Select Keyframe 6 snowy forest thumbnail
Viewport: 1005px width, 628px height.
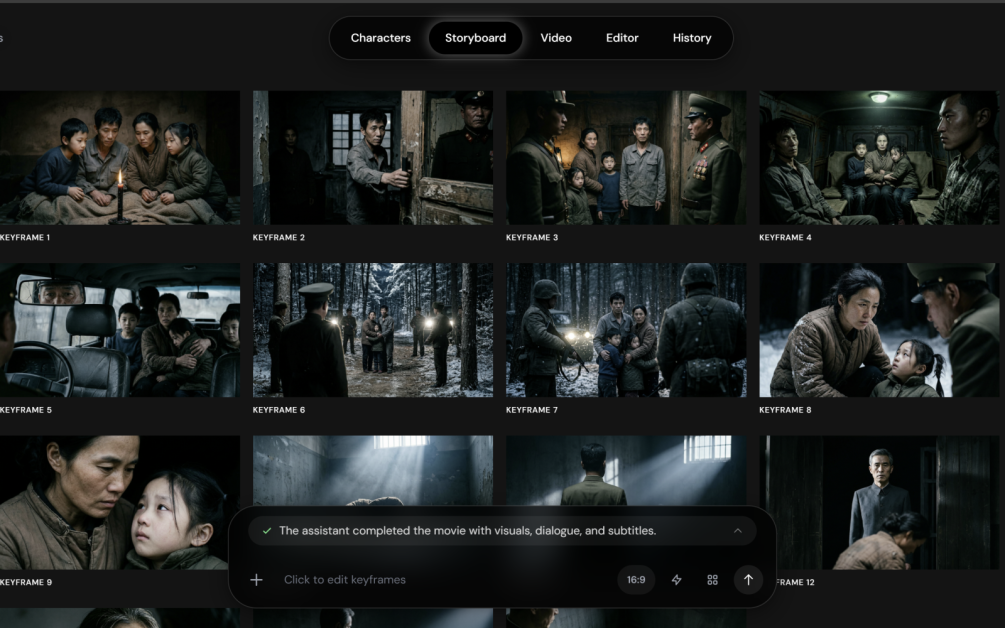point(372,330)
